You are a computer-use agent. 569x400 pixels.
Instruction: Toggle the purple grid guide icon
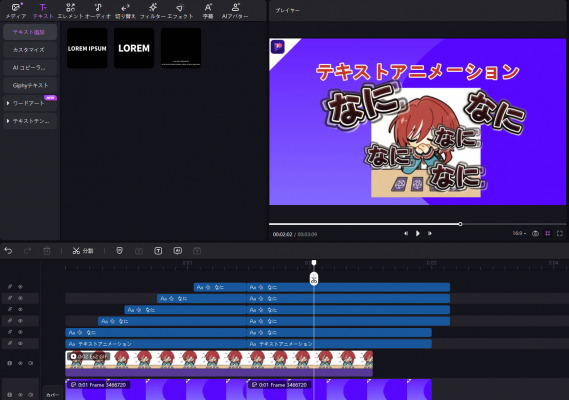548,233
